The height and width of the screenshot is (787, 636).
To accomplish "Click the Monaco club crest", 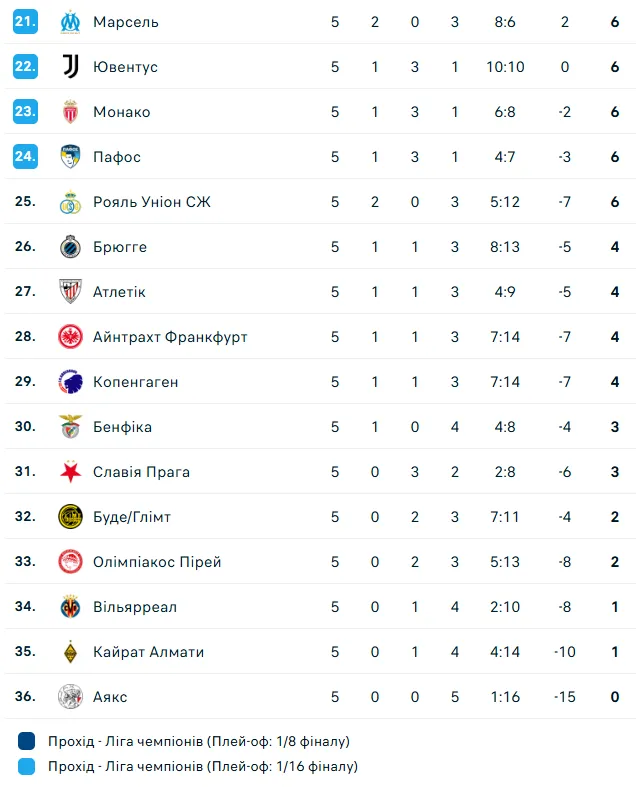I will coord(69,112).
